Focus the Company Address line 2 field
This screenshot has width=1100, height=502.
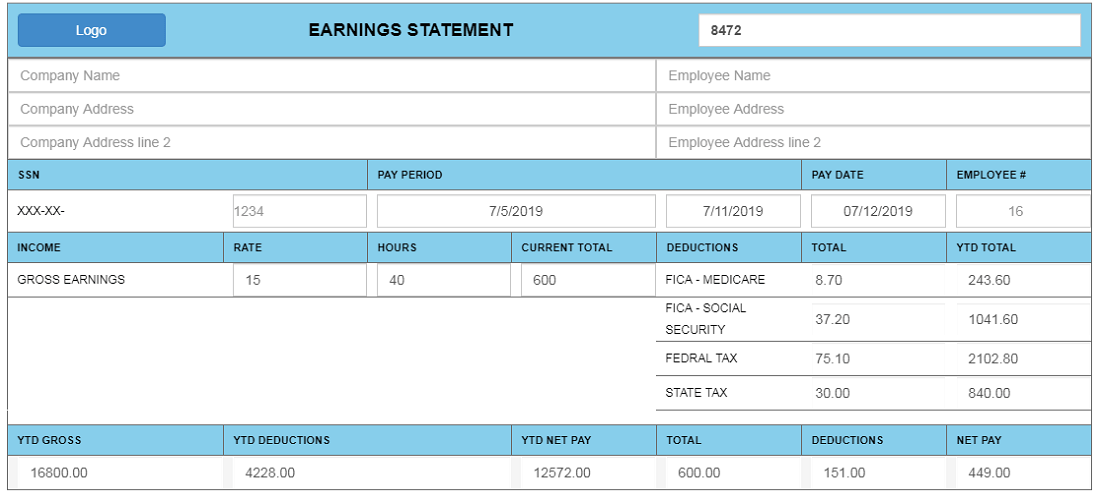(x=332, y=142)
